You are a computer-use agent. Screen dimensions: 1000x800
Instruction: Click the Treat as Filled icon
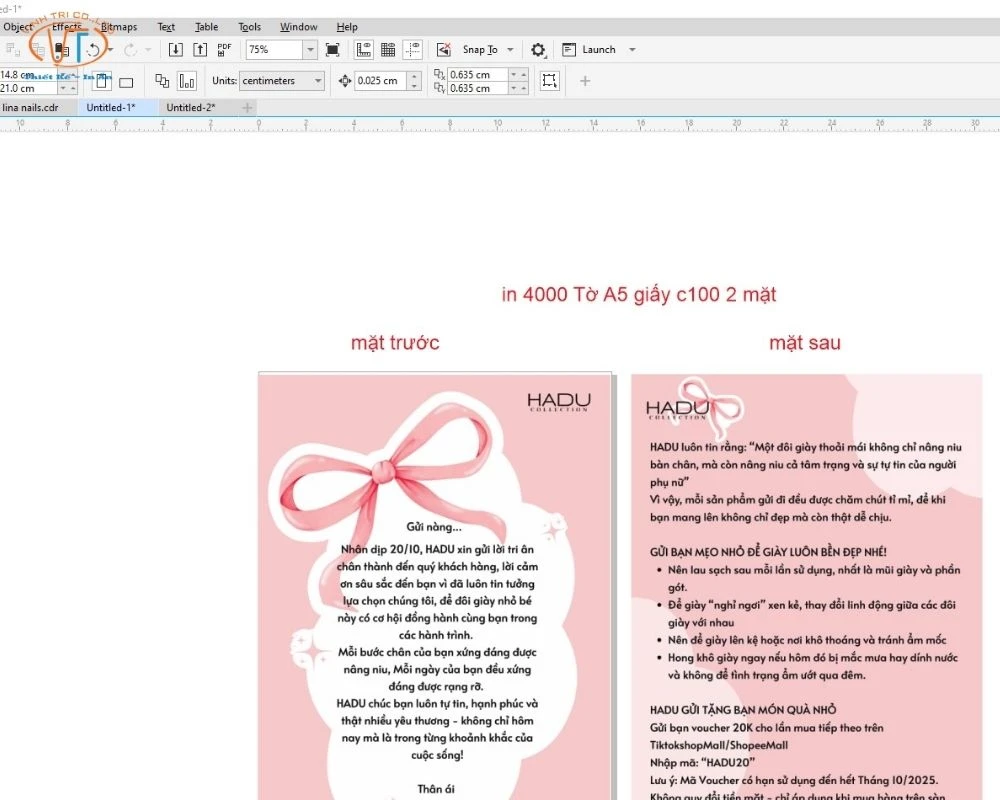click(x=549, y=80)
